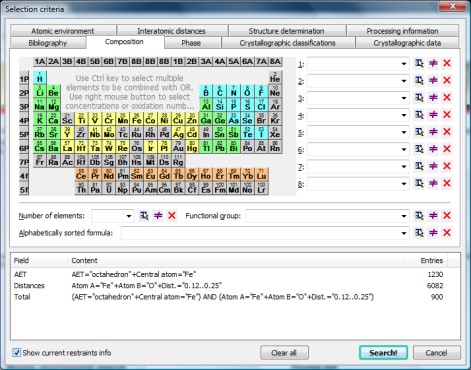Select helium (He) in the periodic table
This screenshot has height=370, width=471.
tap(275, 77)
